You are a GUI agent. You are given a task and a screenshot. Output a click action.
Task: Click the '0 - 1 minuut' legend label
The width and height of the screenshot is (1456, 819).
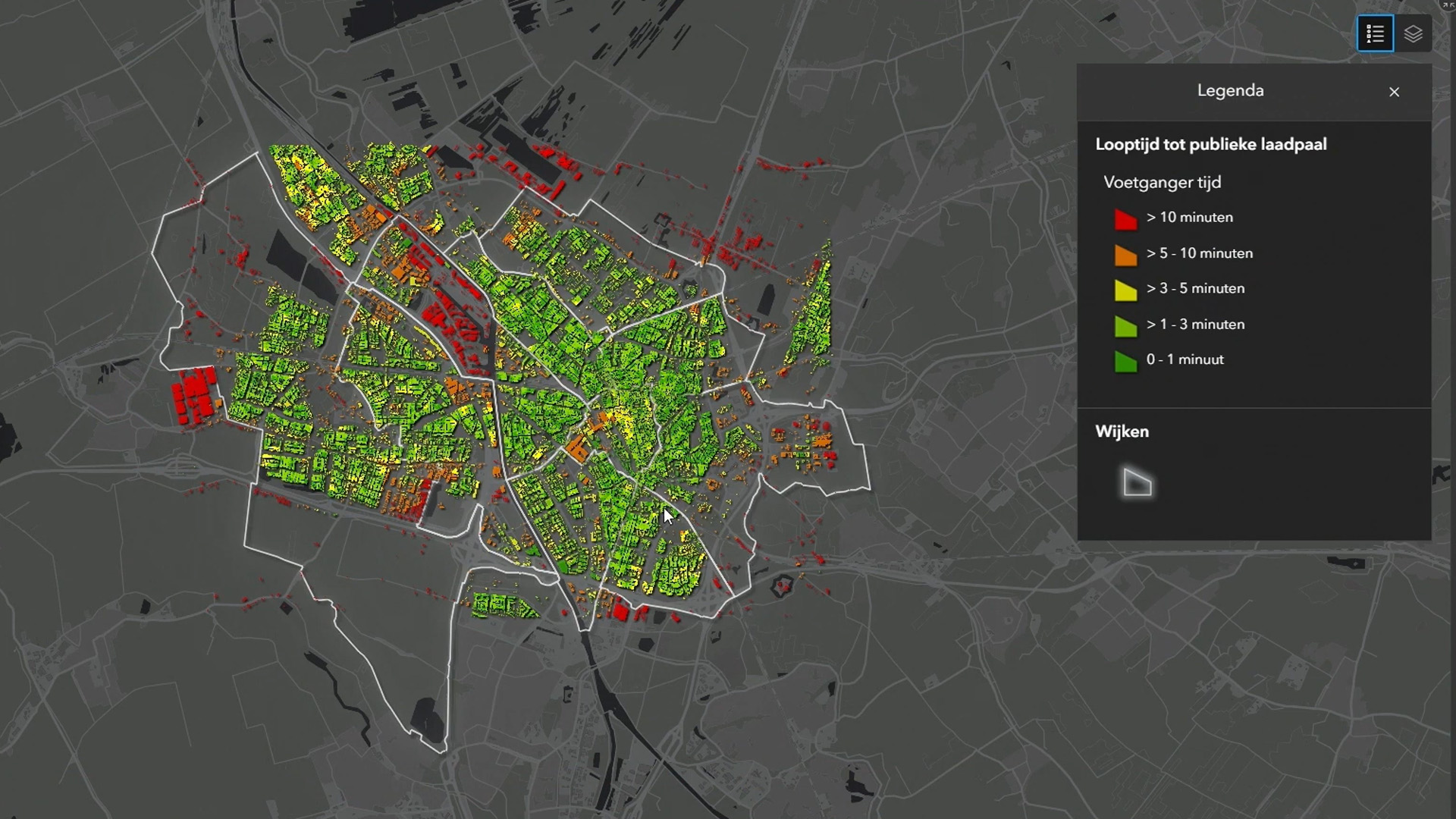point(1185,359)
